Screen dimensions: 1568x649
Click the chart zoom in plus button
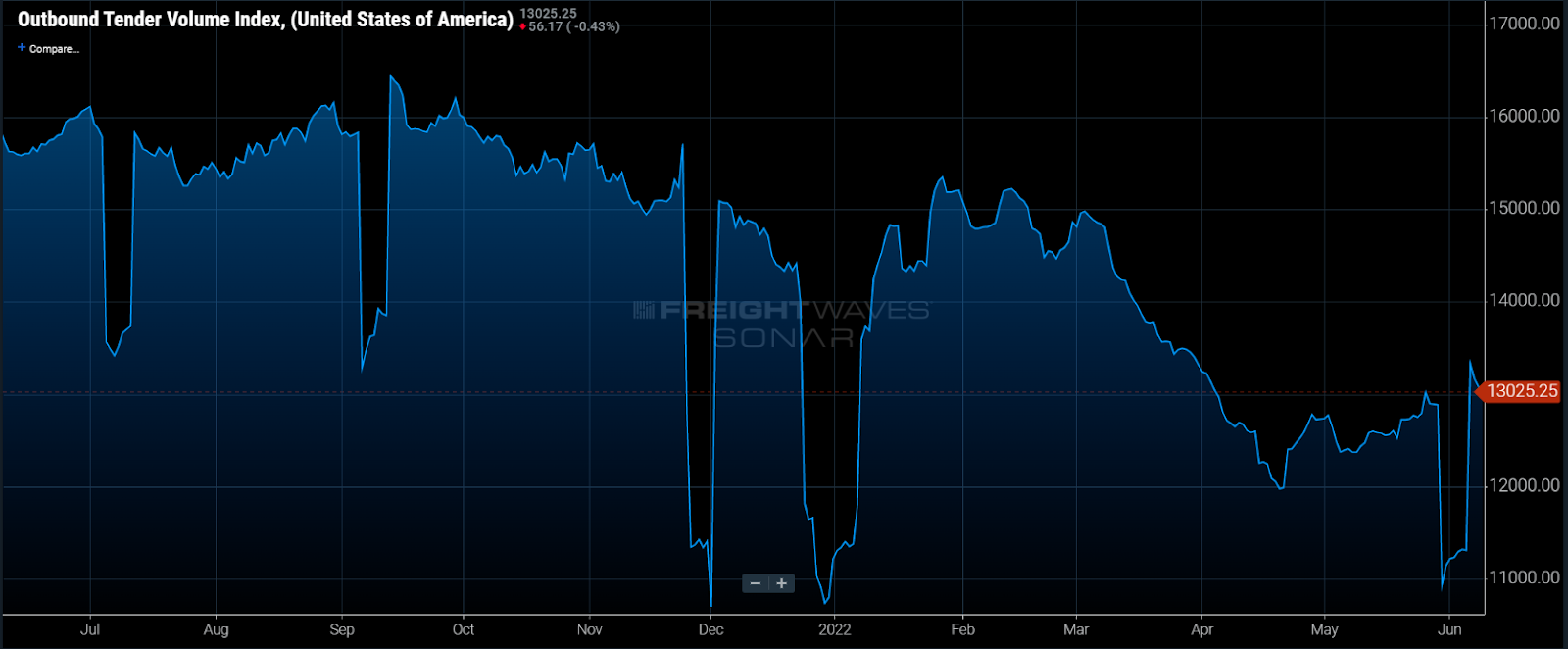781,583
